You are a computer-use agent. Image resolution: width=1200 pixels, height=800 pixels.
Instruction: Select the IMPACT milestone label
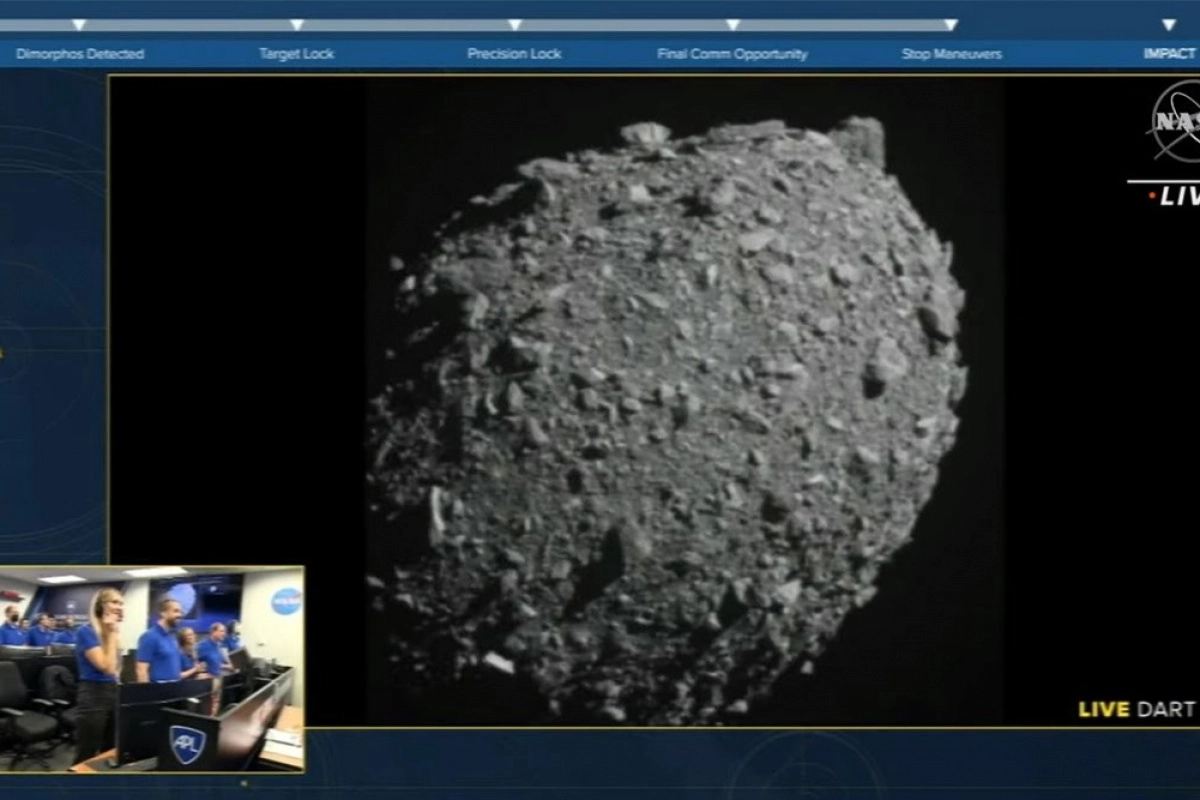click(1169, 54)
